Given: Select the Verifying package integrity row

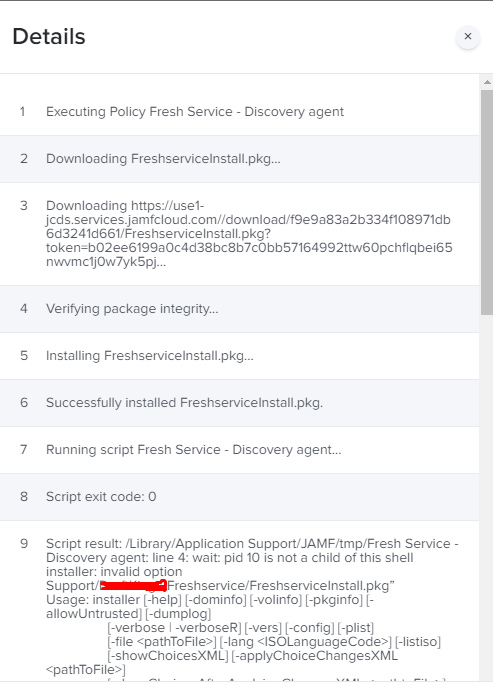Looking at the screenshot, I should [240, 309].
